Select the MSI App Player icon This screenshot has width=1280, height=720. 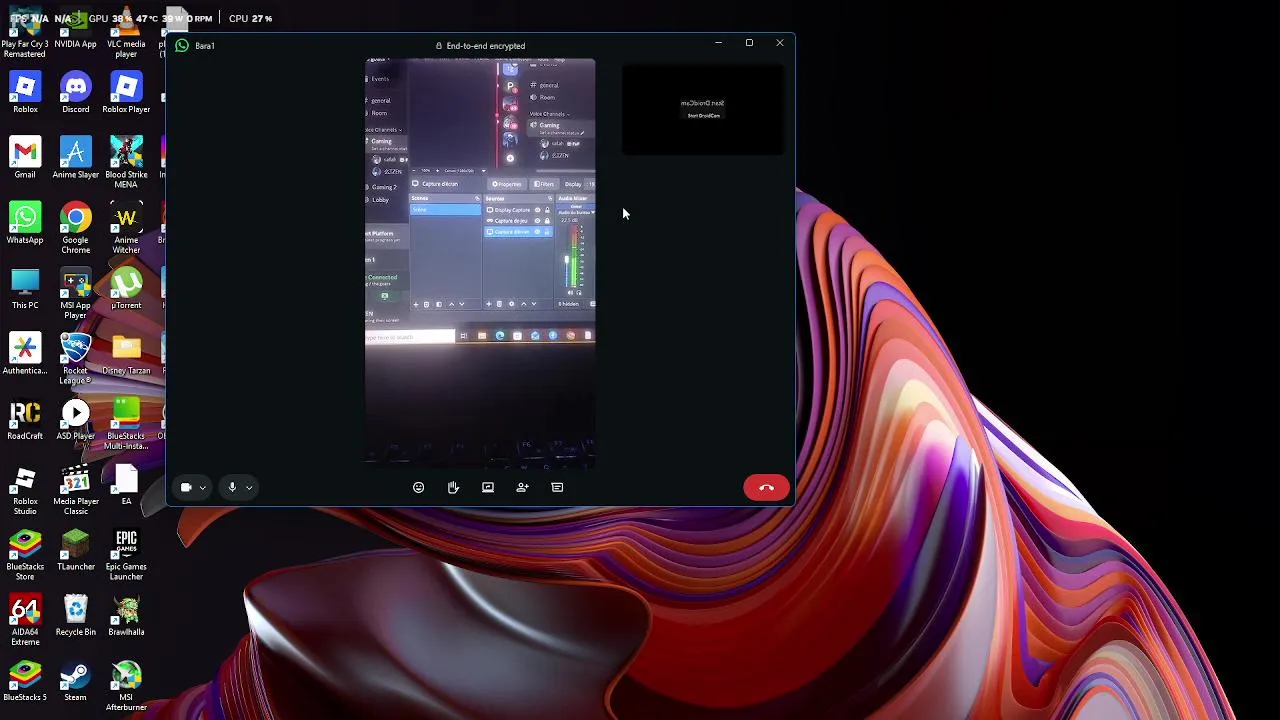[75, 293]
